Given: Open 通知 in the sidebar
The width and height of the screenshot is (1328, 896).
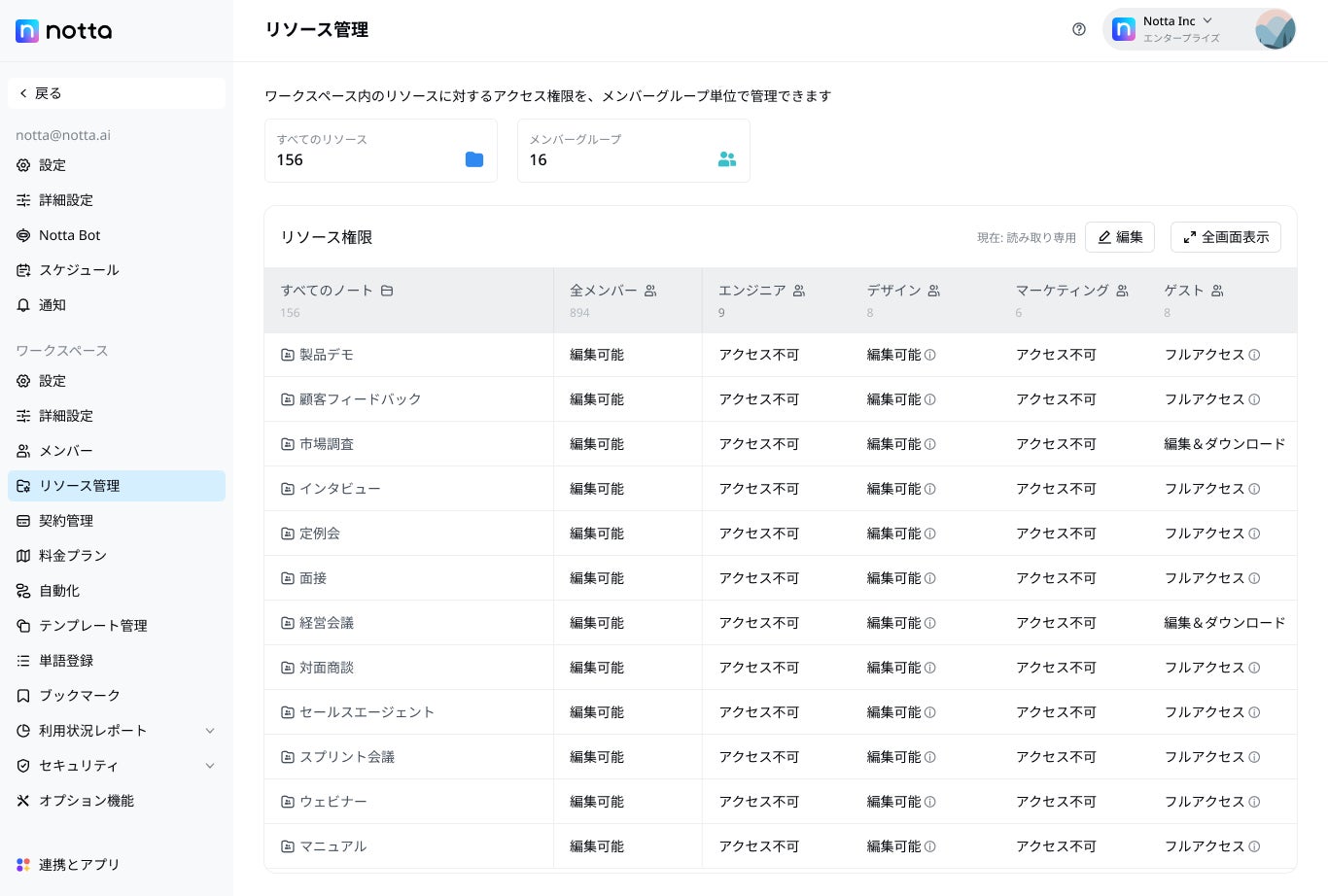Looking at the screenshot, I should tap(117, 305).
